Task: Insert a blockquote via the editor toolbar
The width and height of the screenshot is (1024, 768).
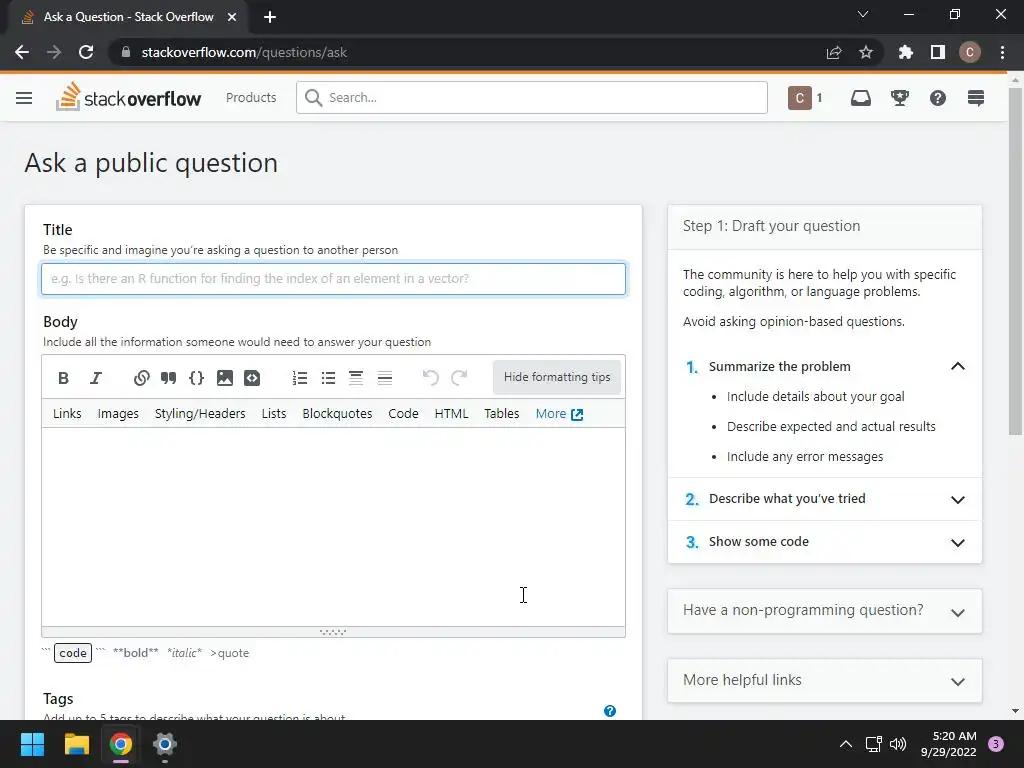Action: (x=168, y=378)
